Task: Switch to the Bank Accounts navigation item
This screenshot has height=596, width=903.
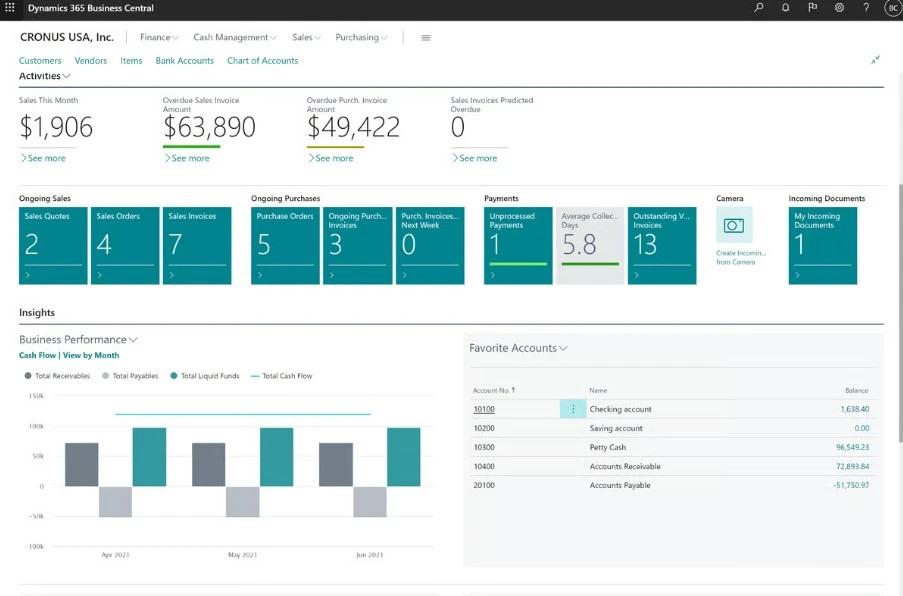Action: pyautogui.click(x=184, y=60)
